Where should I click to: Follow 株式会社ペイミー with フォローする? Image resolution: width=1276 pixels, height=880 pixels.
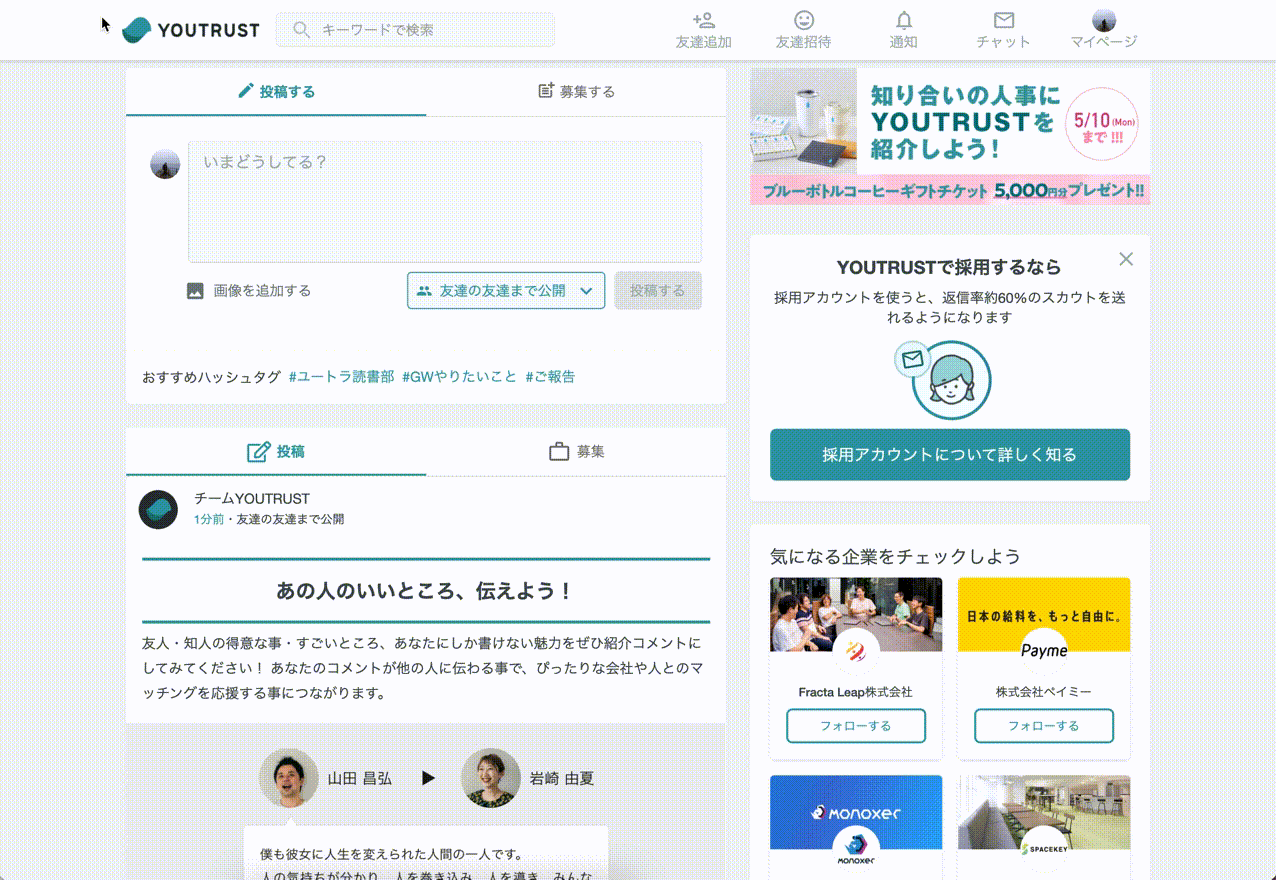(x=1044, y=726)
